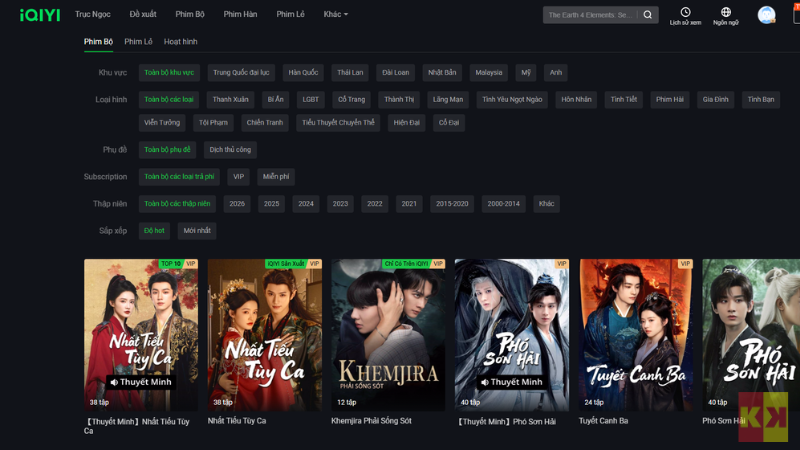Open Phim Hàn nav item
Image resolution: width=800 pixels, height=450 pixels.
(x=240, y=14)
